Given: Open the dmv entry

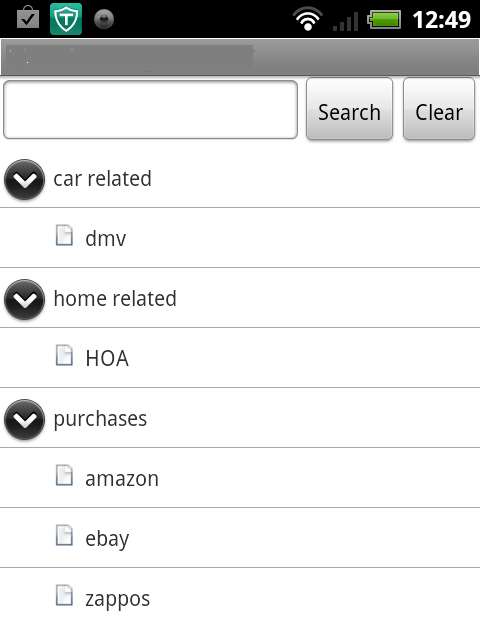Looking at the screenshot, I should coord(240,238).
